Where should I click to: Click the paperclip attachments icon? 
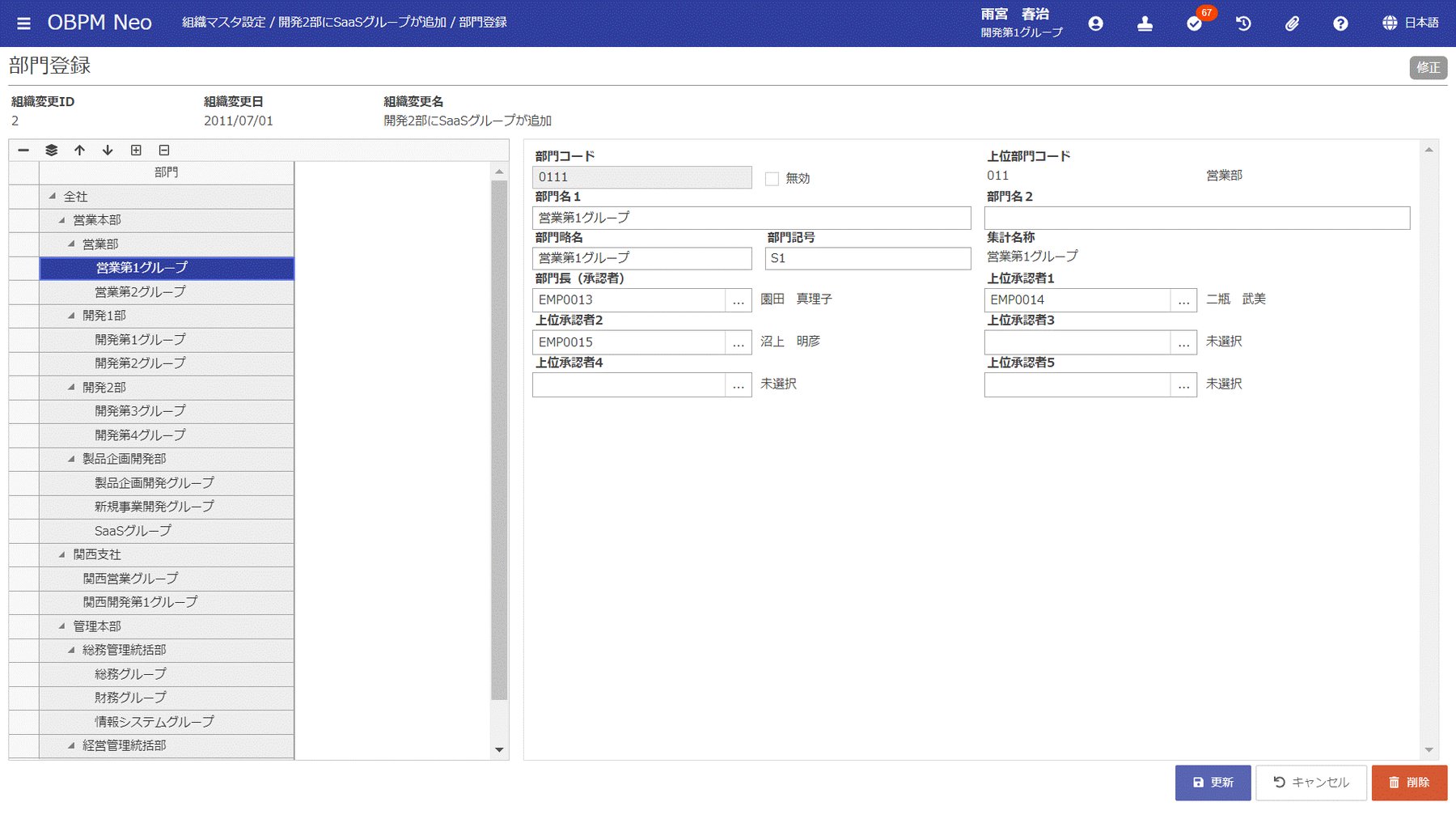1292,23
